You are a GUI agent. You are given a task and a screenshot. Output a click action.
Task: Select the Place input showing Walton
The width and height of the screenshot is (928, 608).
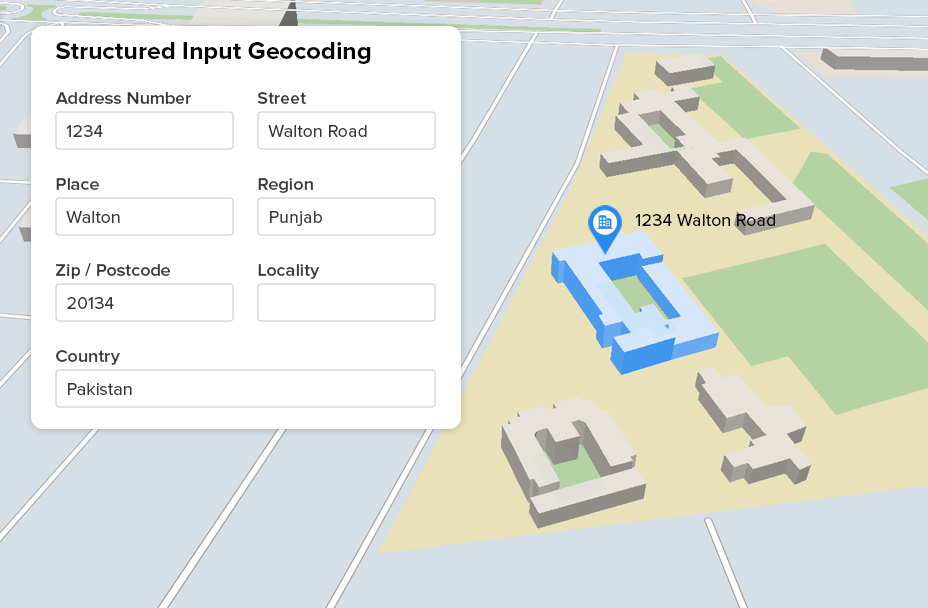tap(144, 217)
